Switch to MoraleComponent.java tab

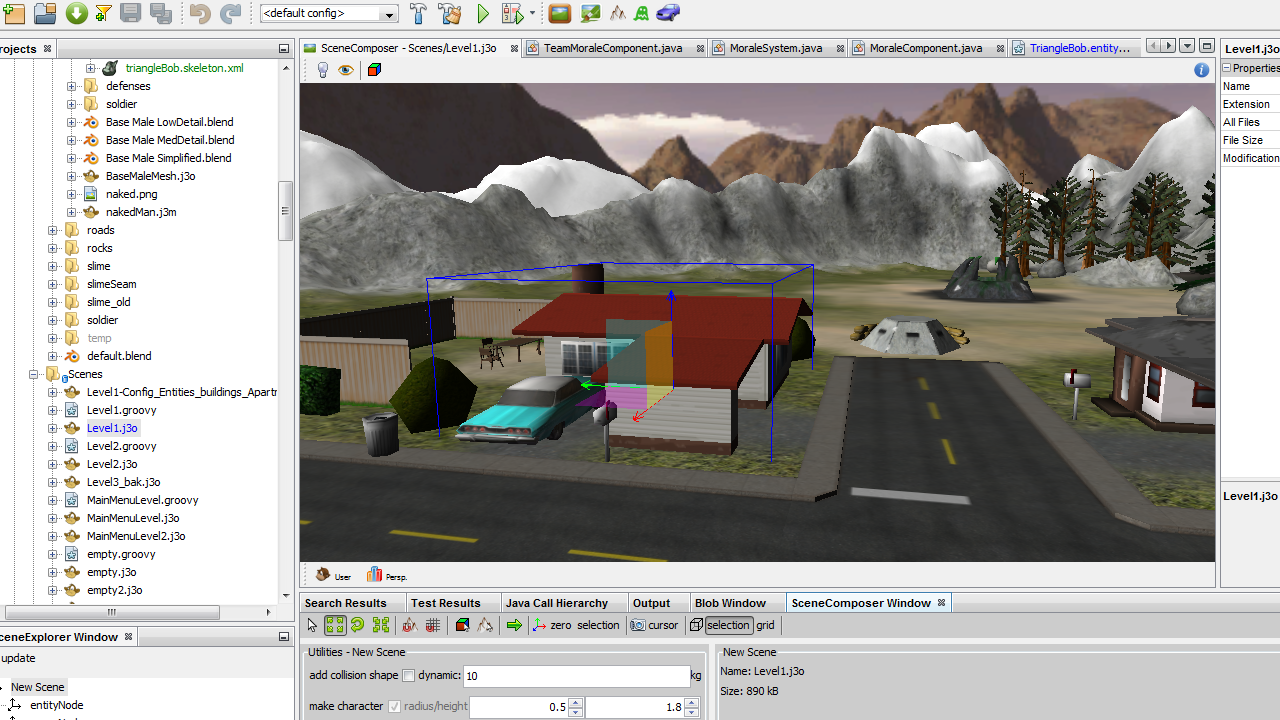(x=926, y=48)
